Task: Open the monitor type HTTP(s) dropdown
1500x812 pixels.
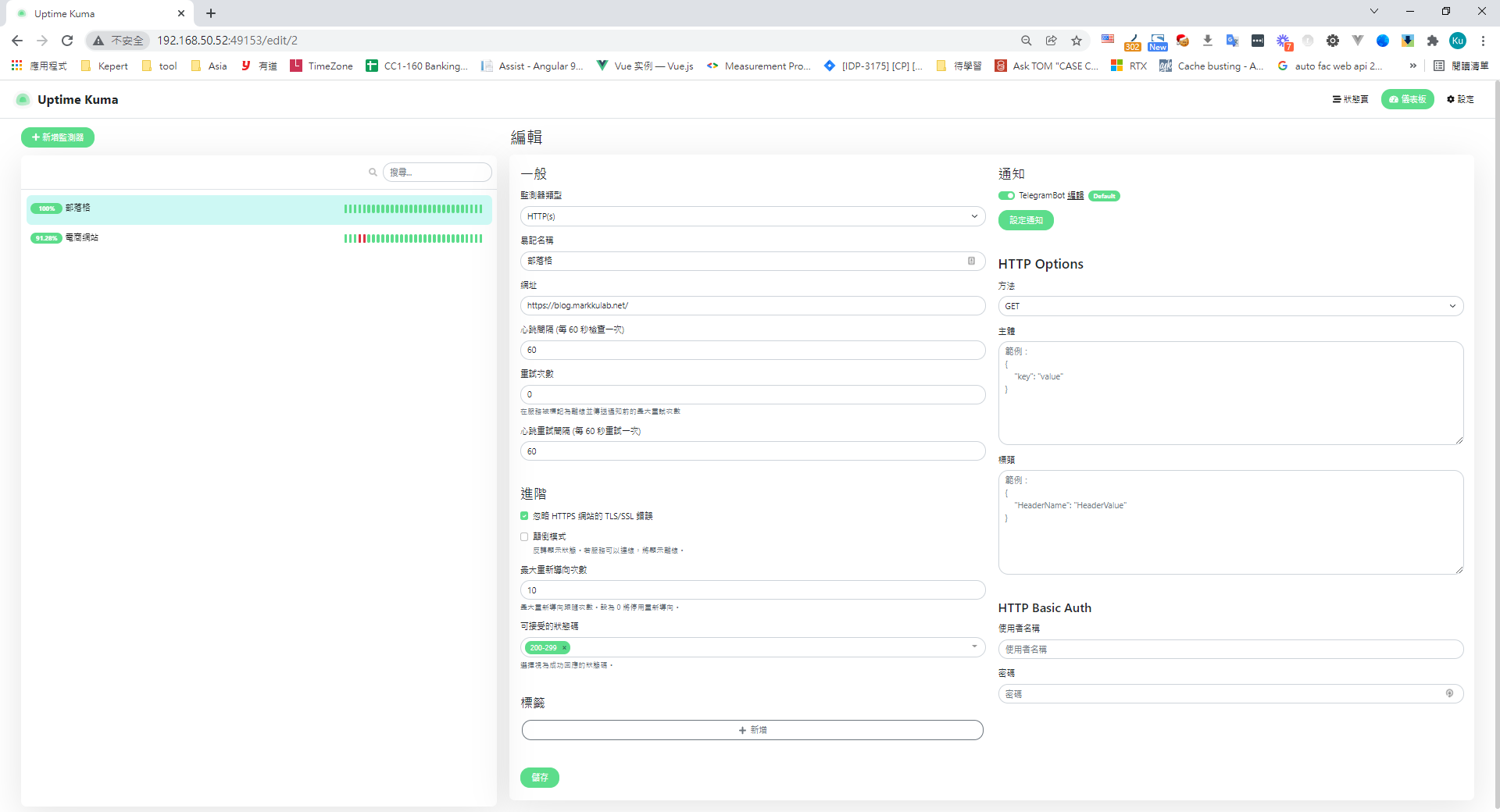Action: click(752, 216)
